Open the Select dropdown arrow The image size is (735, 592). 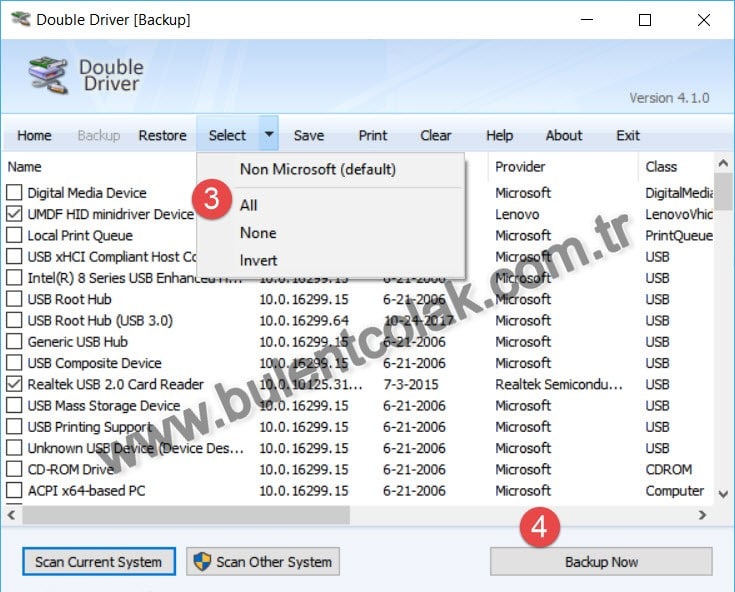pyautogui.click(x=268, y=135)
